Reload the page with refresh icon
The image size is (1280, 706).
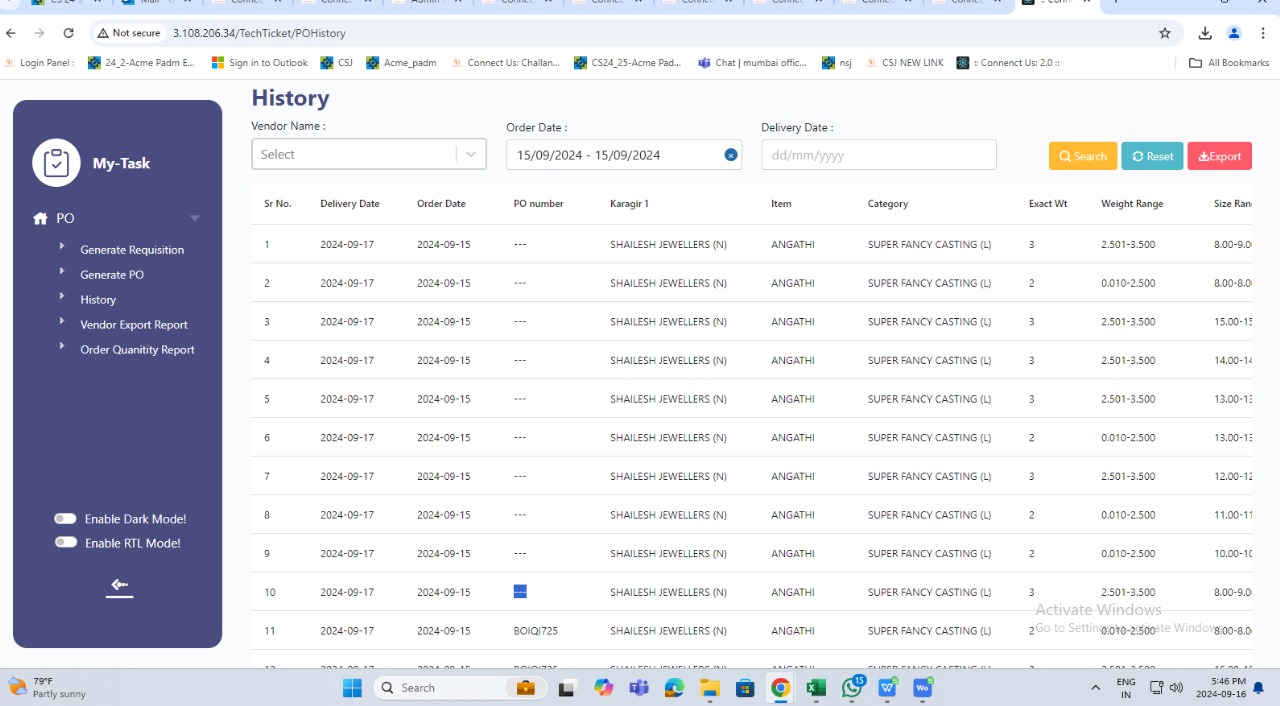[x=68, y=33]
